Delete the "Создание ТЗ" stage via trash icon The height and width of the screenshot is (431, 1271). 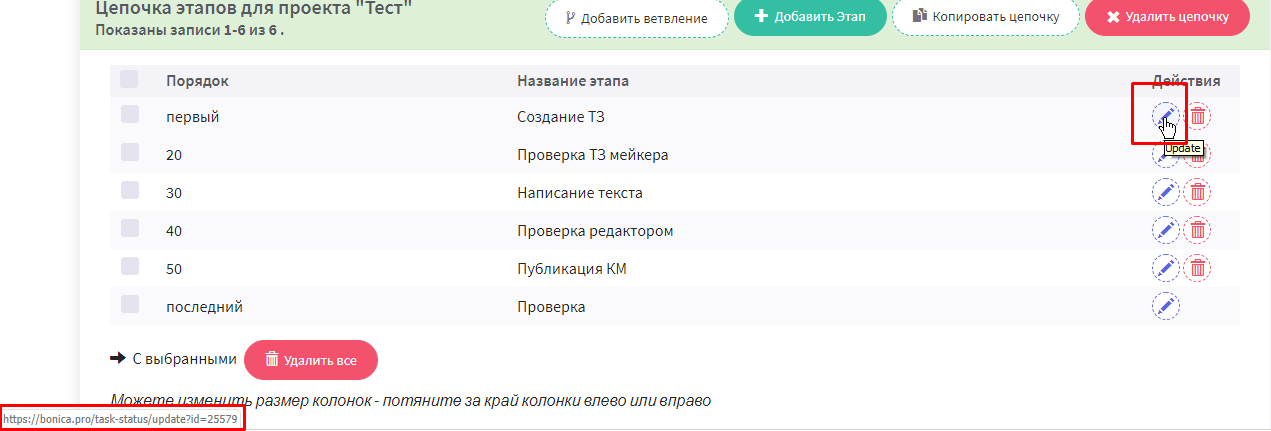[x=1197, y=116]
